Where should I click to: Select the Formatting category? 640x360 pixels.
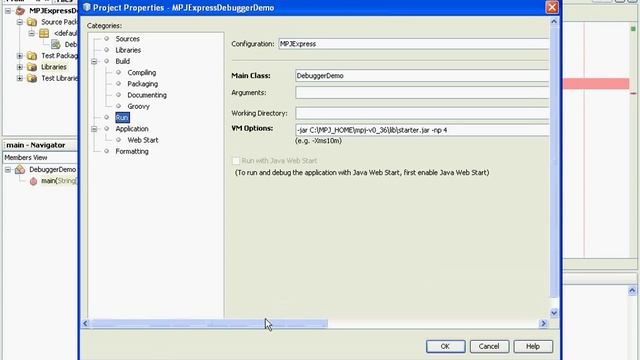[132, 151]
